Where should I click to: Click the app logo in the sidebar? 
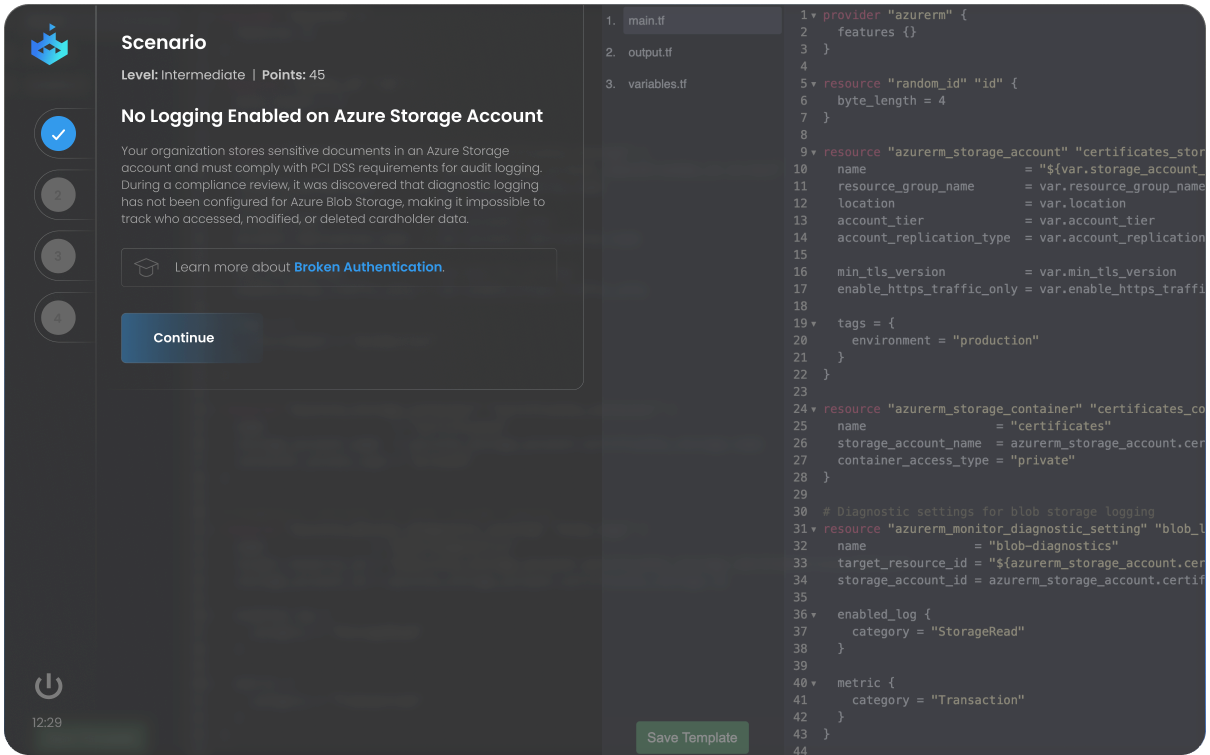49,45
